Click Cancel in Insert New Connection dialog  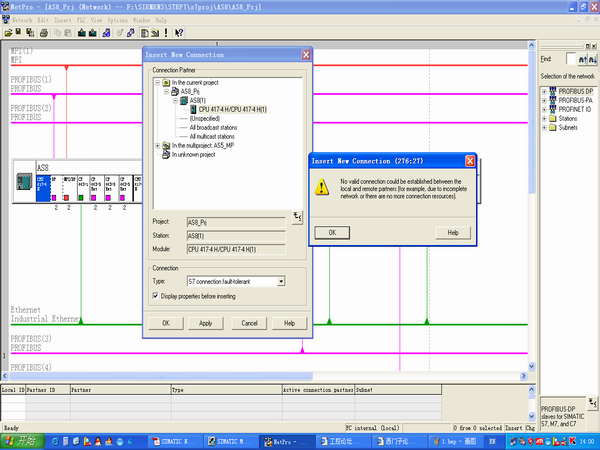pos(249,323)
